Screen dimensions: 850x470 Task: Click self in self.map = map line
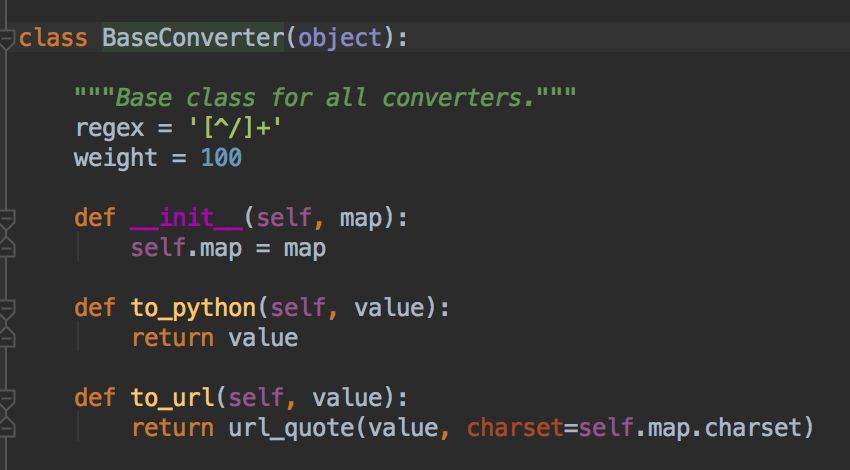159,247
